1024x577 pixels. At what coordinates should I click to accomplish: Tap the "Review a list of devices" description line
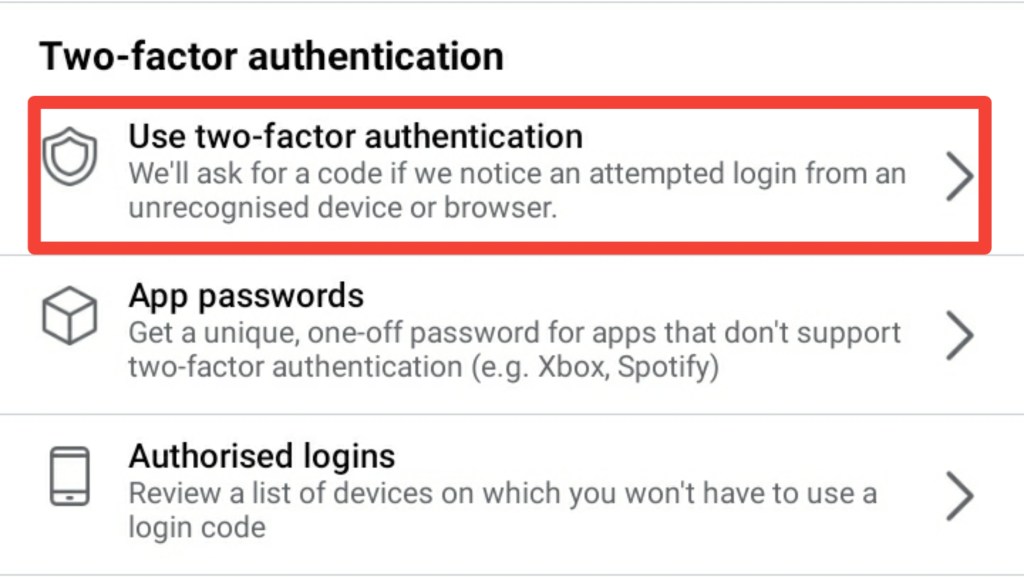pos(502,493)
